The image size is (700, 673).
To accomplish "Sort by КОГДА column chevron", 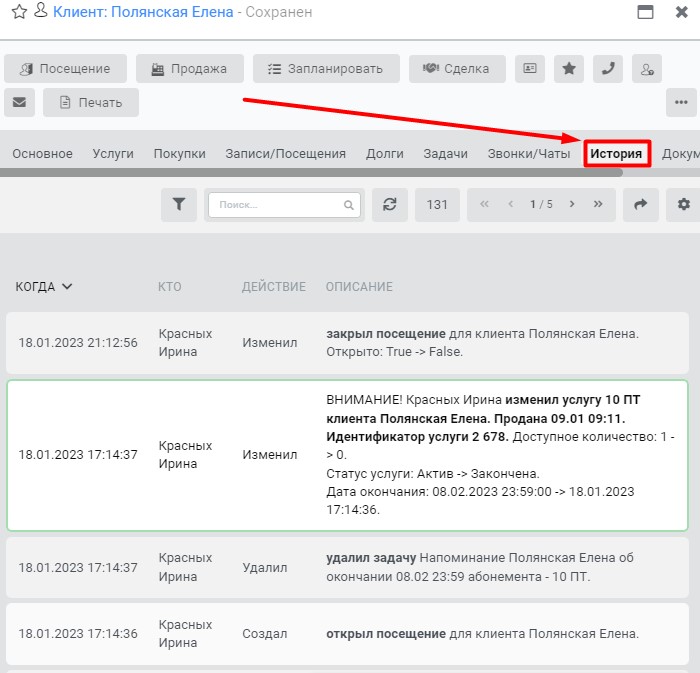I will coord(67,287).
